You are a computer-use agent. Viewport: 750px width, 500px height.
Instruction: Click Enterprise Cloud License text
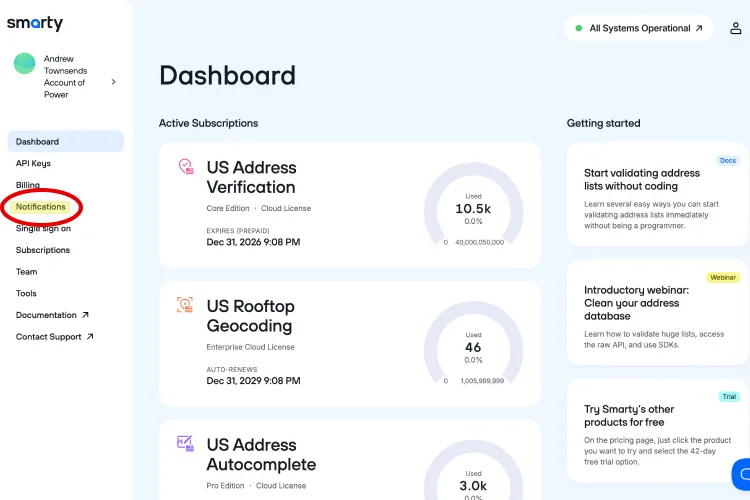tap(251, 347)
